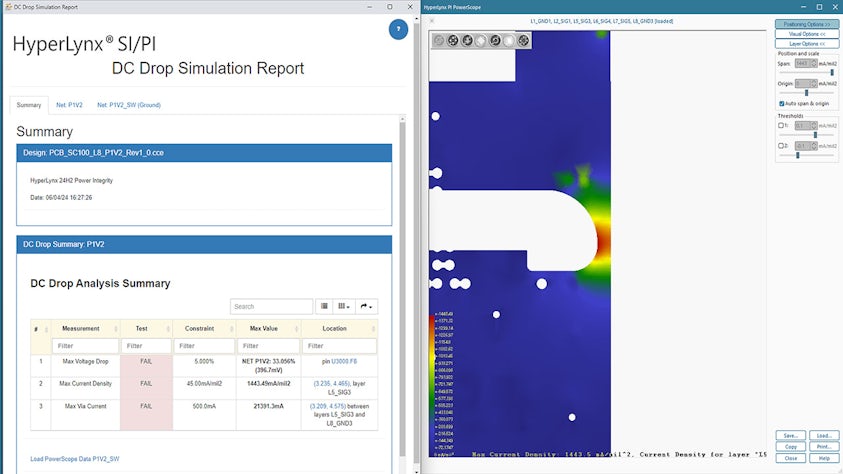The width and height of the screenshot is (843, 474).
Task: Click Load button in PowerScope
Action: (824, 435)
